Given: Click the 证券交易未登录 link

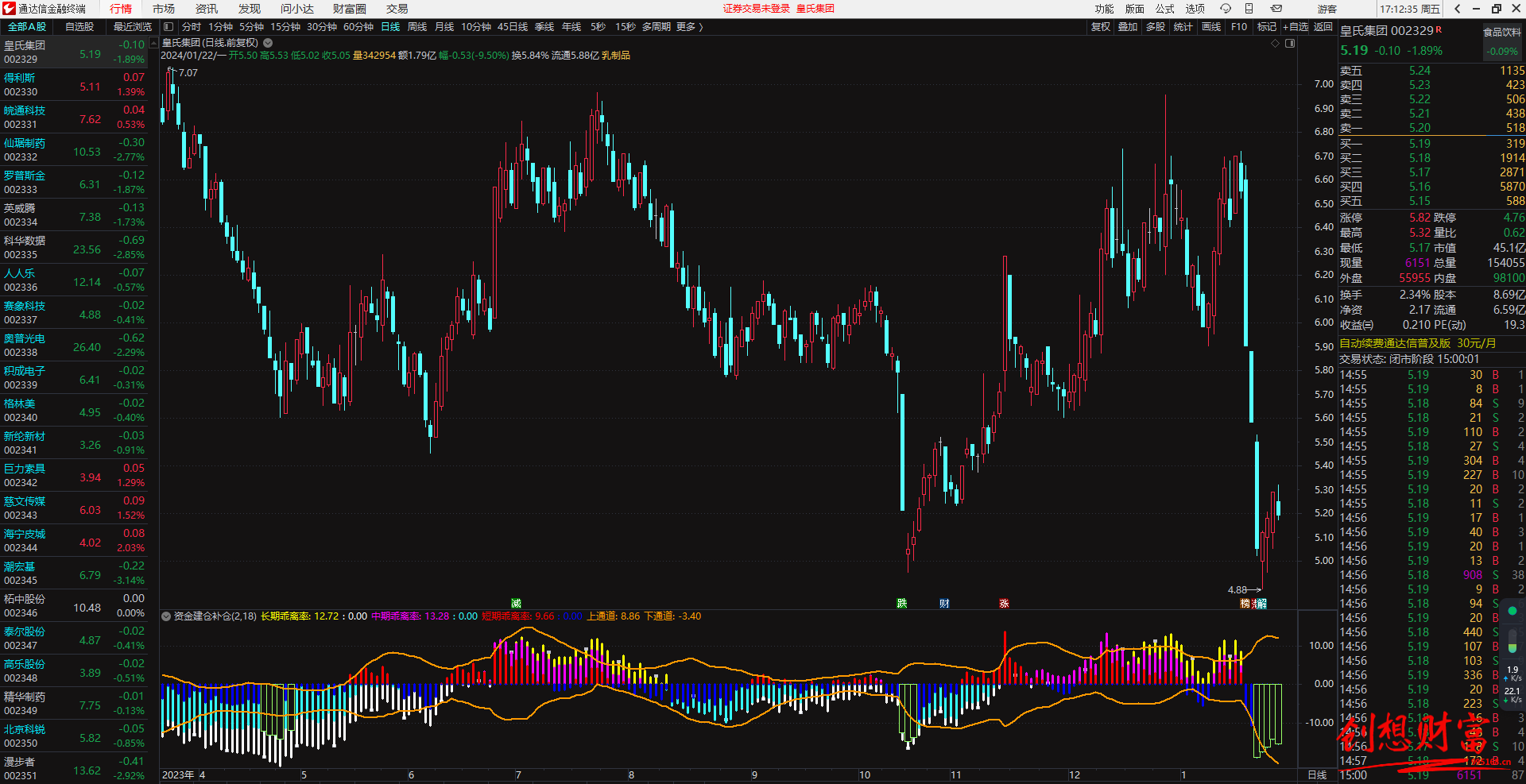Looking at the screenshot, I should [757, 9].
